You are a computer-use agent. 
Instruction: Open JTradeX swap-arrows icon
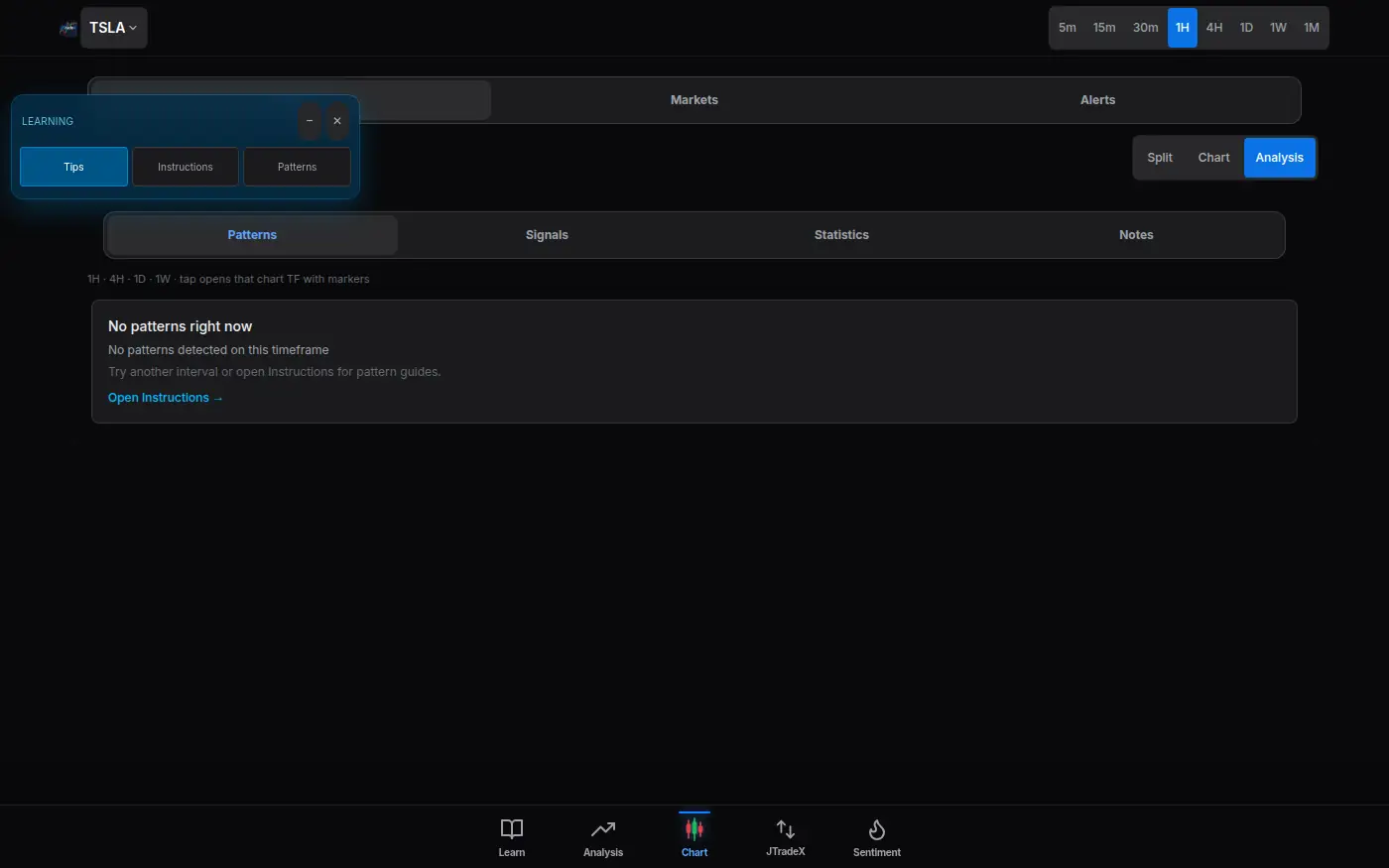pos(785,829)
